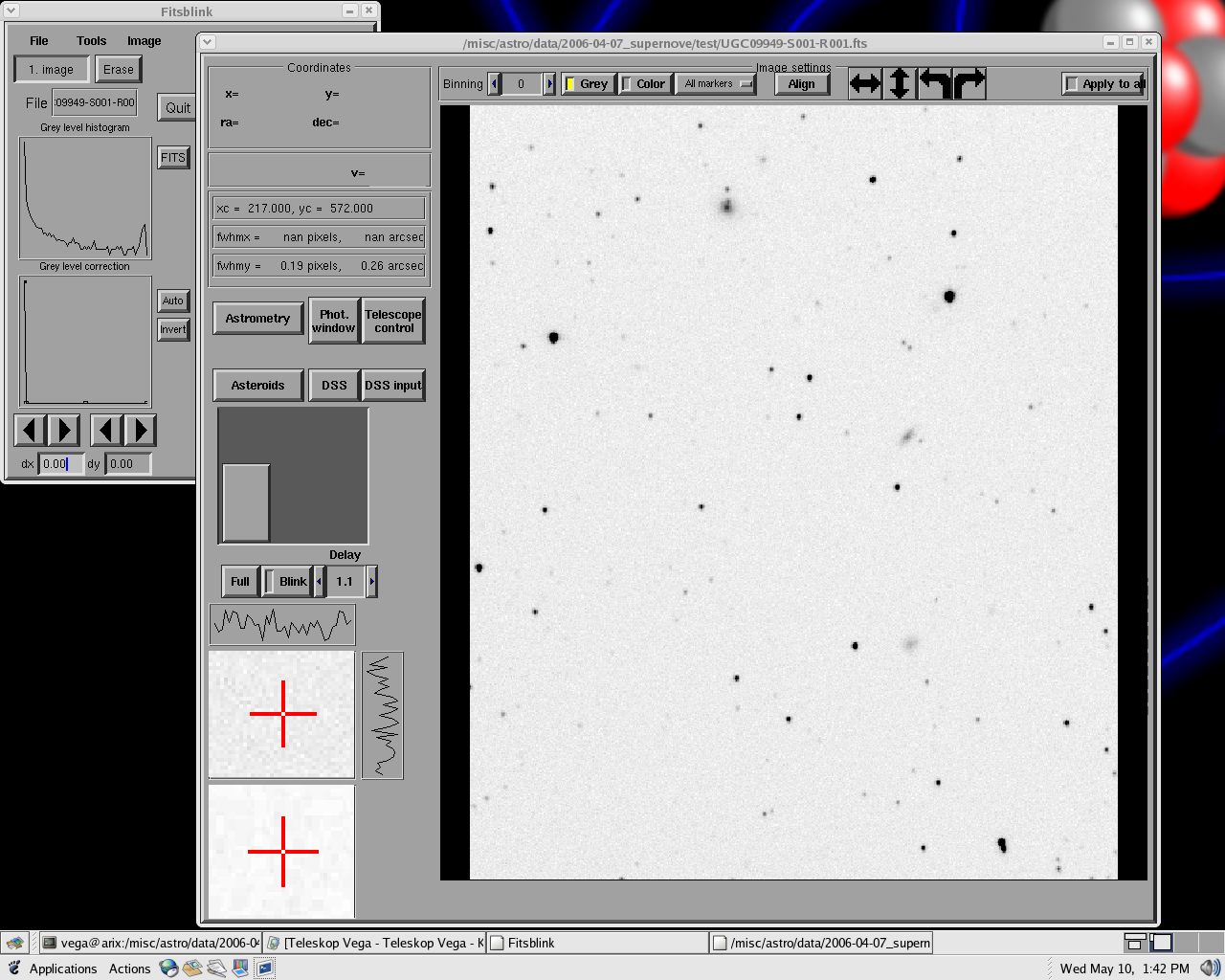Click the large bright star near image top-right
The image size is (1225, 980).
pyautogui.click(x=949, y=297)
